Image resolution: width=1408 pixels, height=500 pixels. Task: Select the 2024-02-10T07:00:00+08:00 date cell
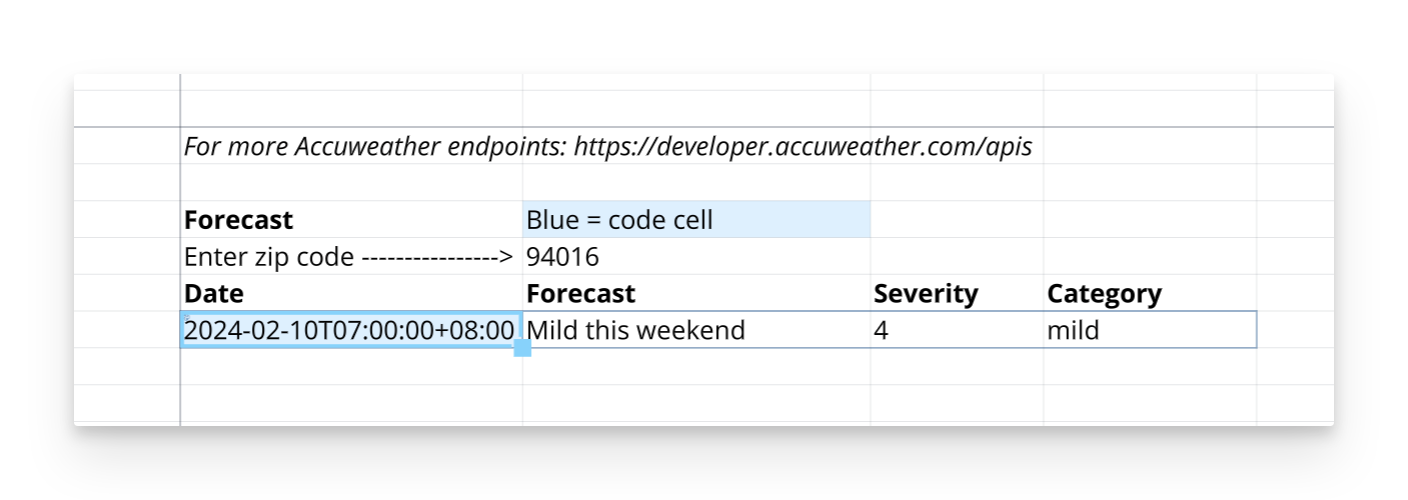click(350, 330)
